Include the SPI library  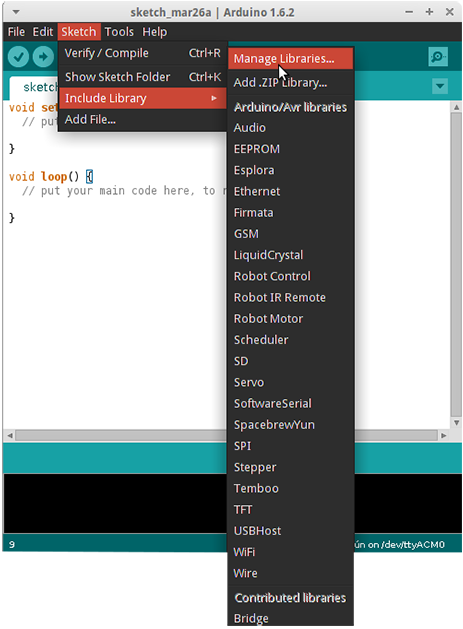pyautogui.click(x=290, y=446)
